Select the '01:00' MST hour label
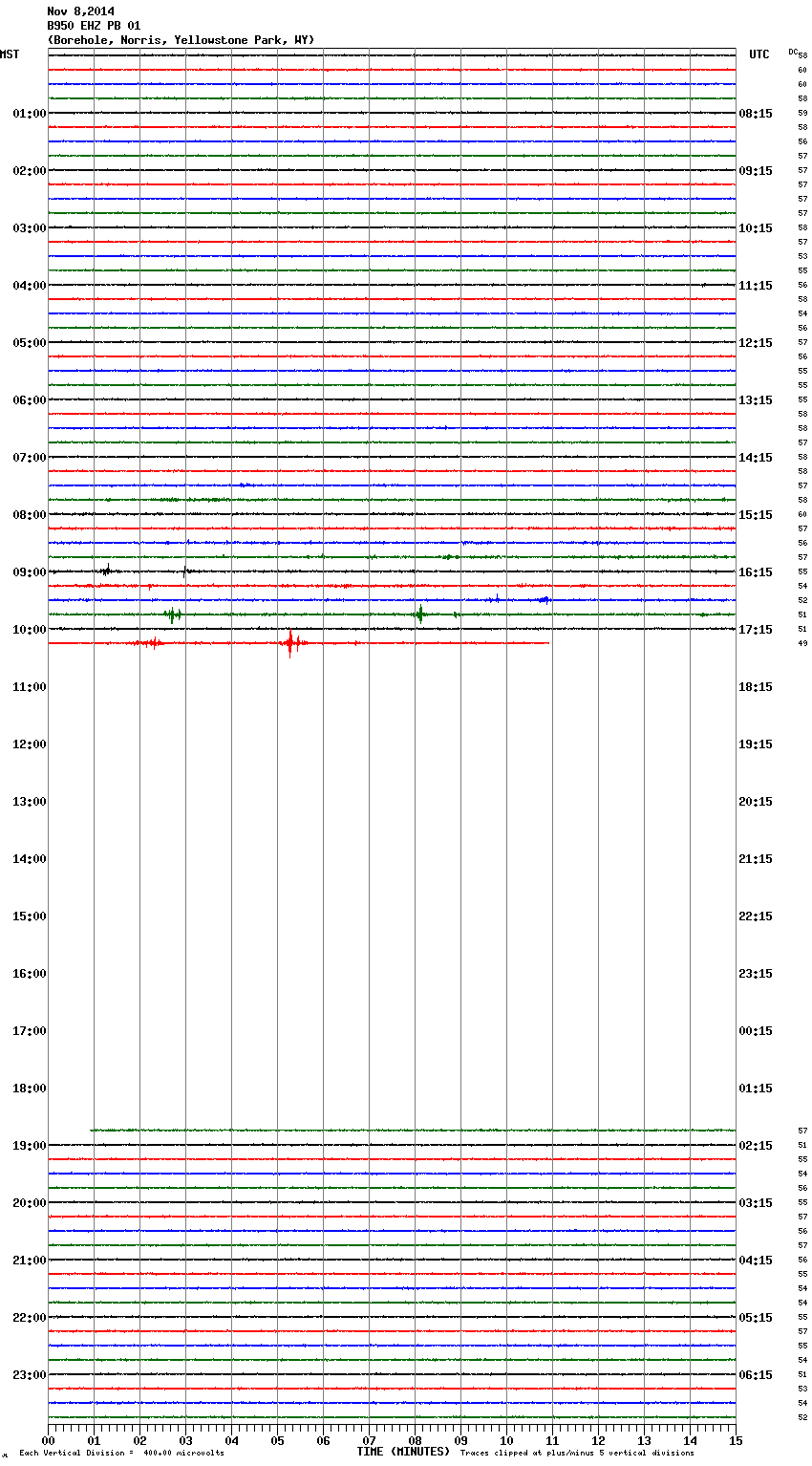Screen dimensions: 812x1466 (30, 114)
